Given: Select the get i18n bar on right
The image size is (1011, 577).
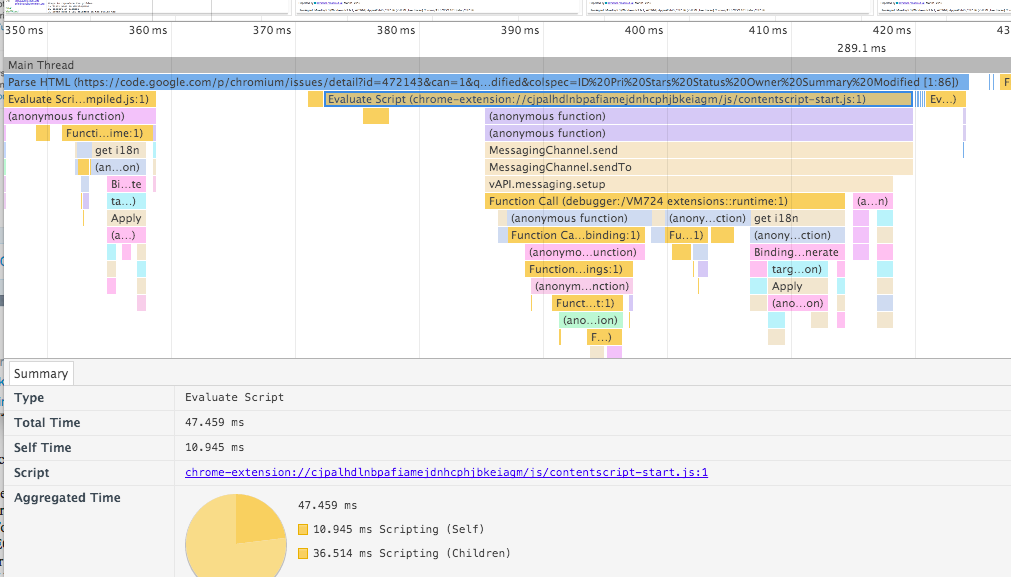Looking at the screenshot, I should [x=798, y=218].
